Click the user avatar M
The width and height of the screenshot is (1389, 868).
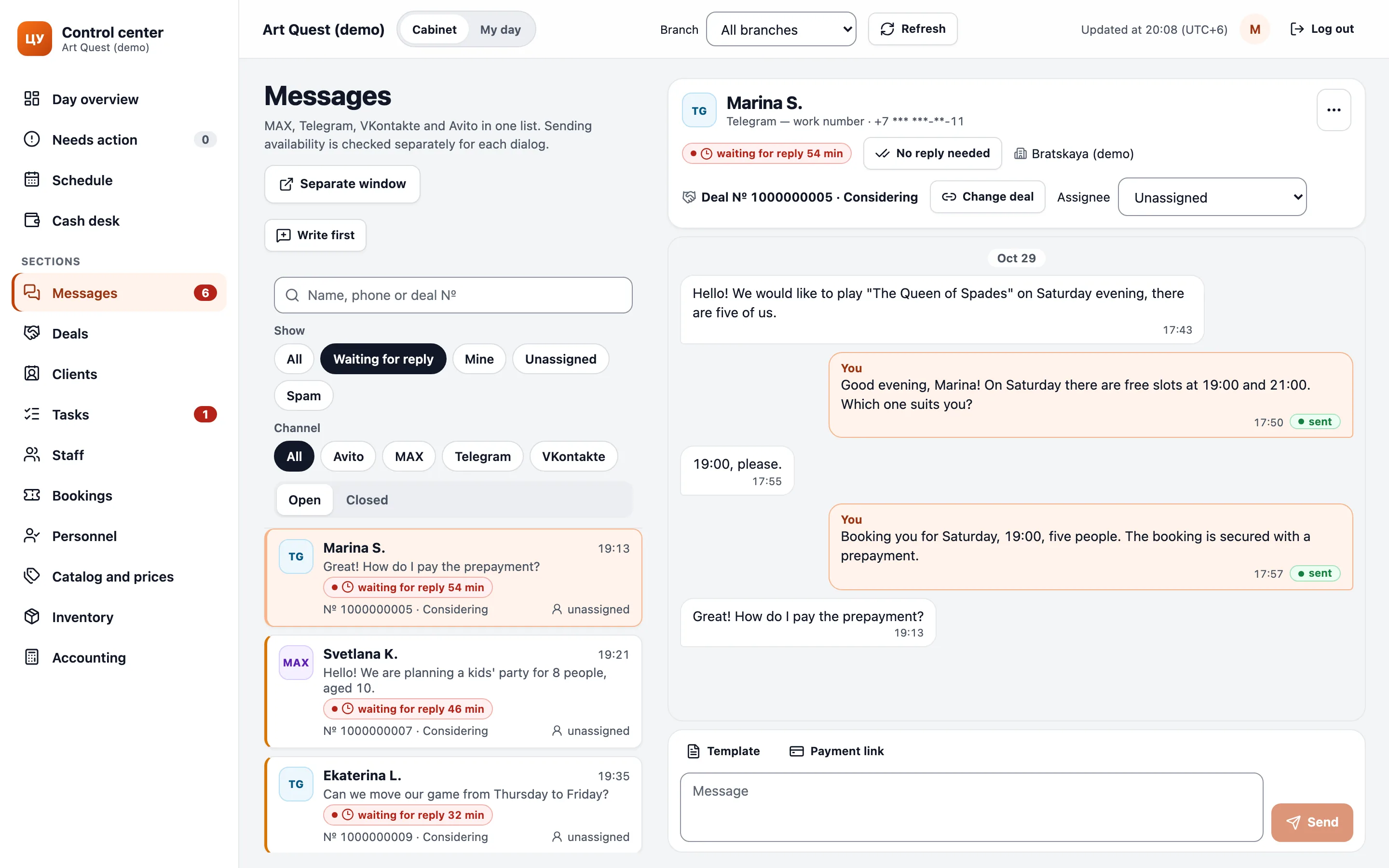(1255, 29)
